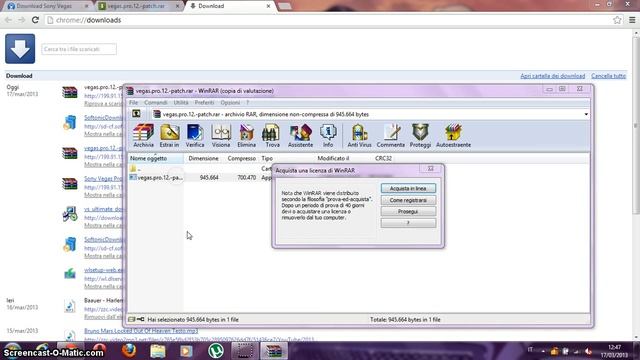Open uTorrent from the taskbar
Screen dimensions: 640x360
point(216,351)
